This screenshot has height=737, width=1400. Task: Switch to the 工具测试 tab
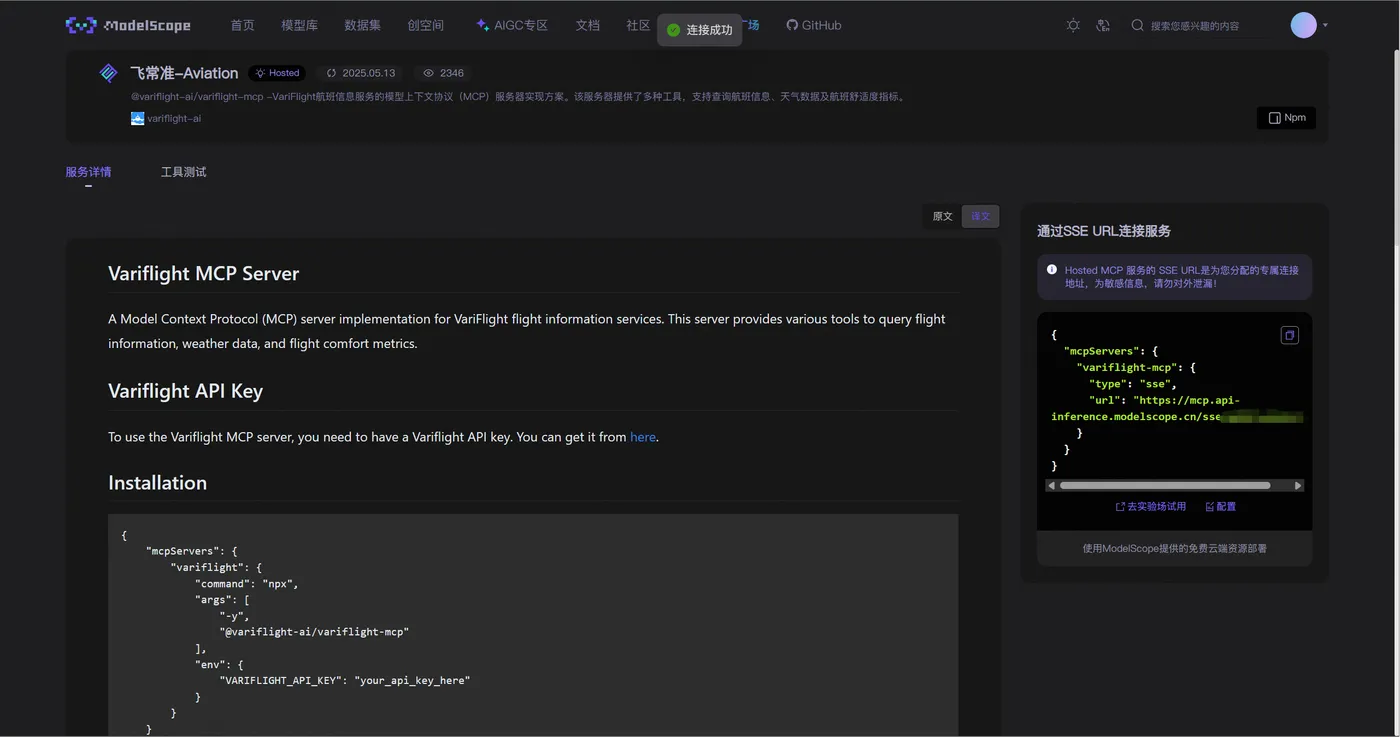click(x=184, y=172)
